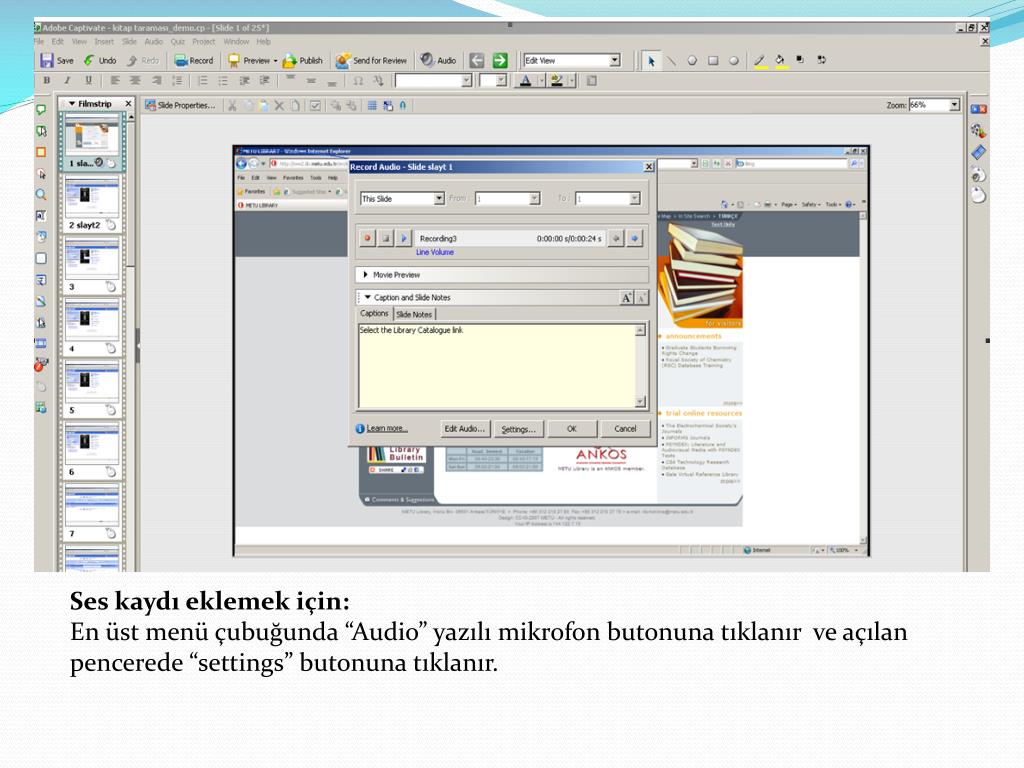Switch to the Slide Notes tab
Viewport: 1024px width, 768px height.
coord(414,314)
